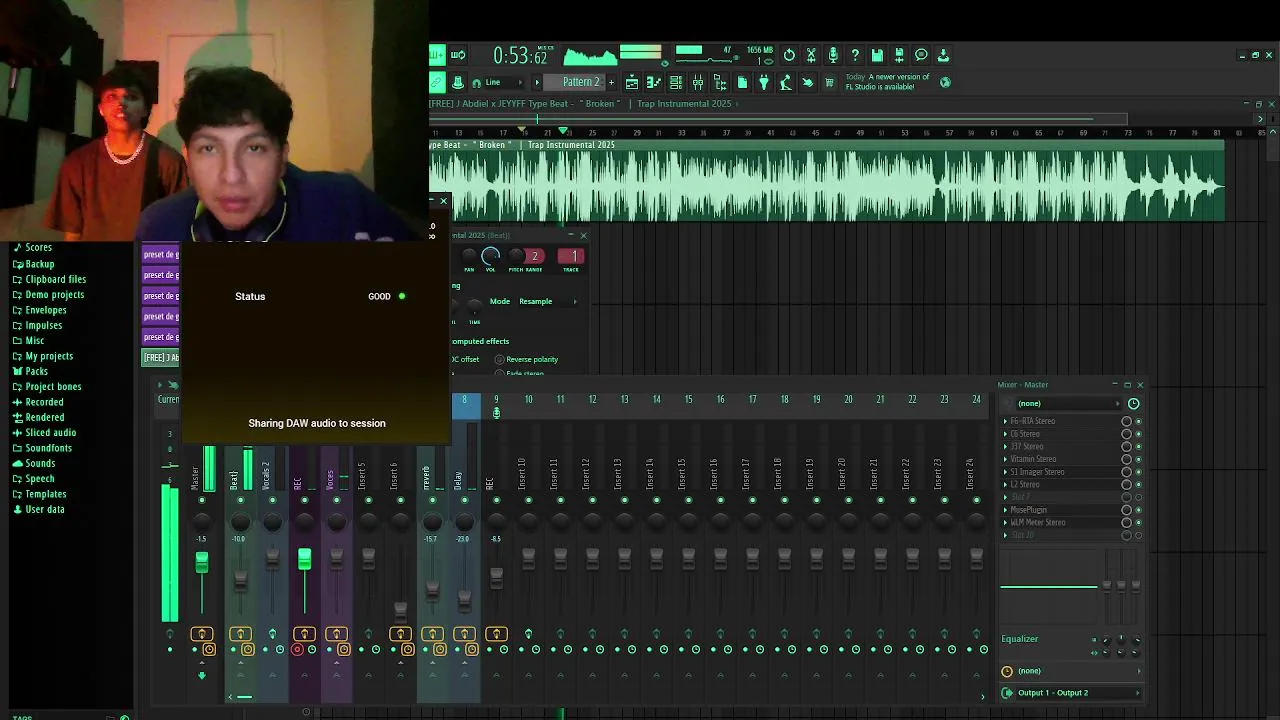This screenshot has height=720, width=1280.
Task: Expand the 337 Stereo slot arrow
Action: (x=1005, y=447)
